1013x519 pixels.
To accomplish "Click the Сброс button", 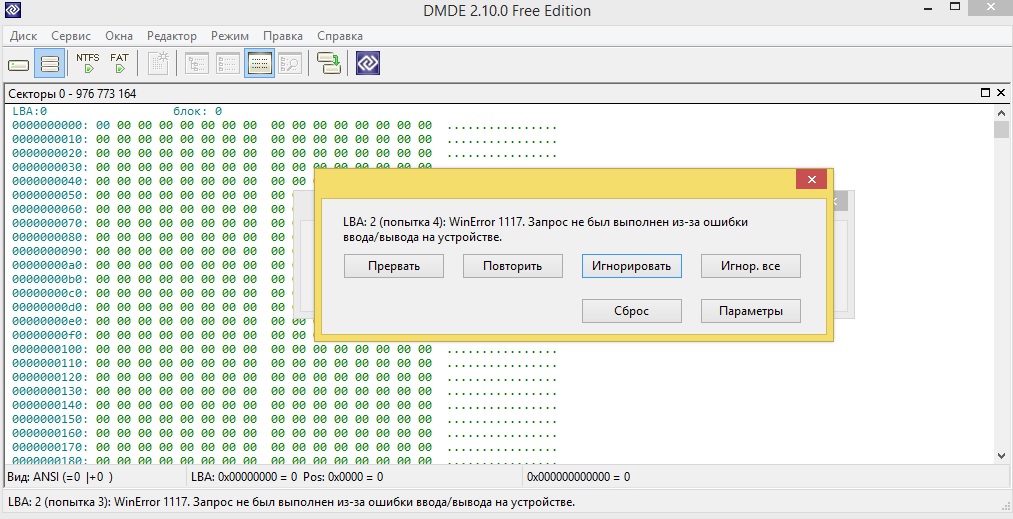I will pyautogui.click(x=631, y=311).
